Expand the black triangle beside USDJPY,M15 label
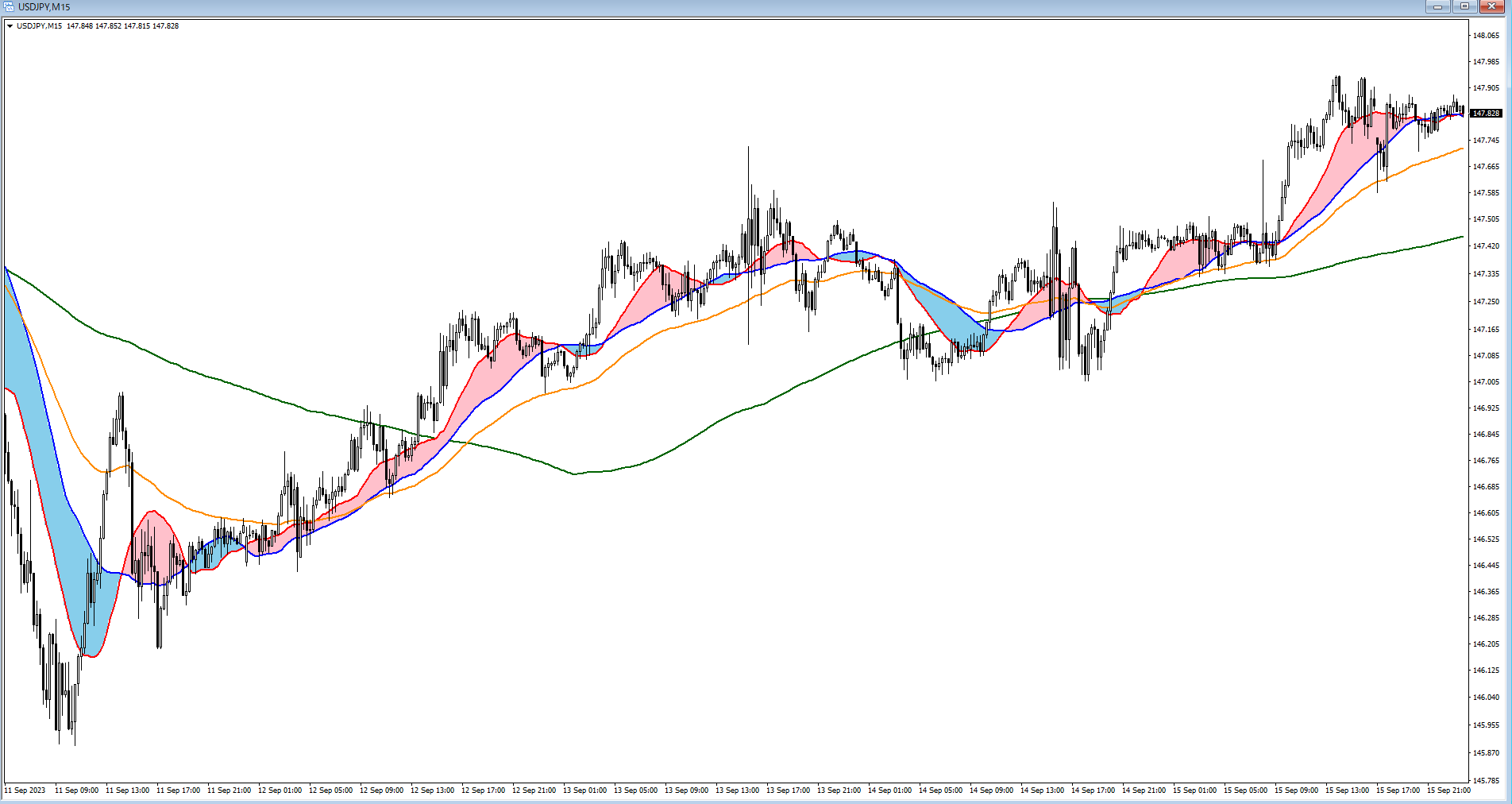The height and width of the screenshot is (804, 1512). [10, 26]
